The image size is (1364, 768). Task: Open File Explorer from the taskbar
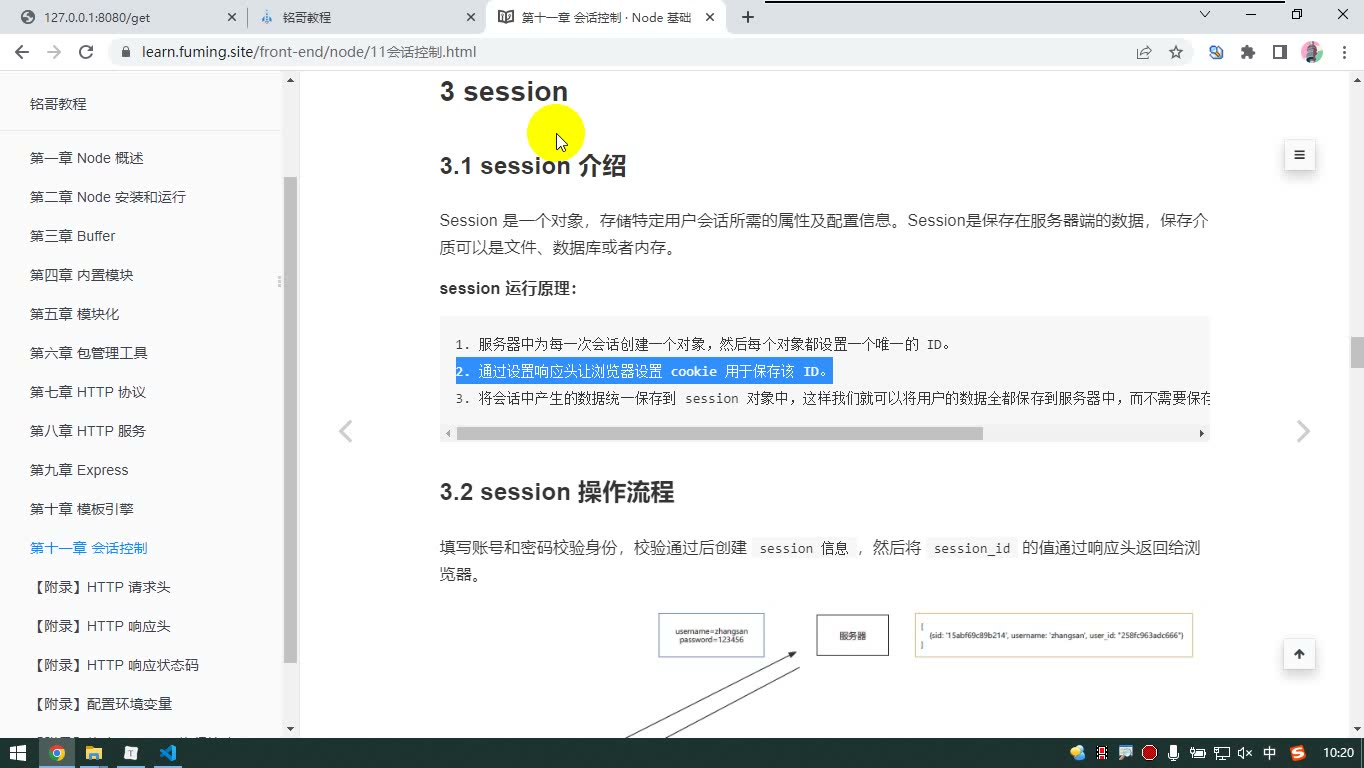(x=94, y=753)
